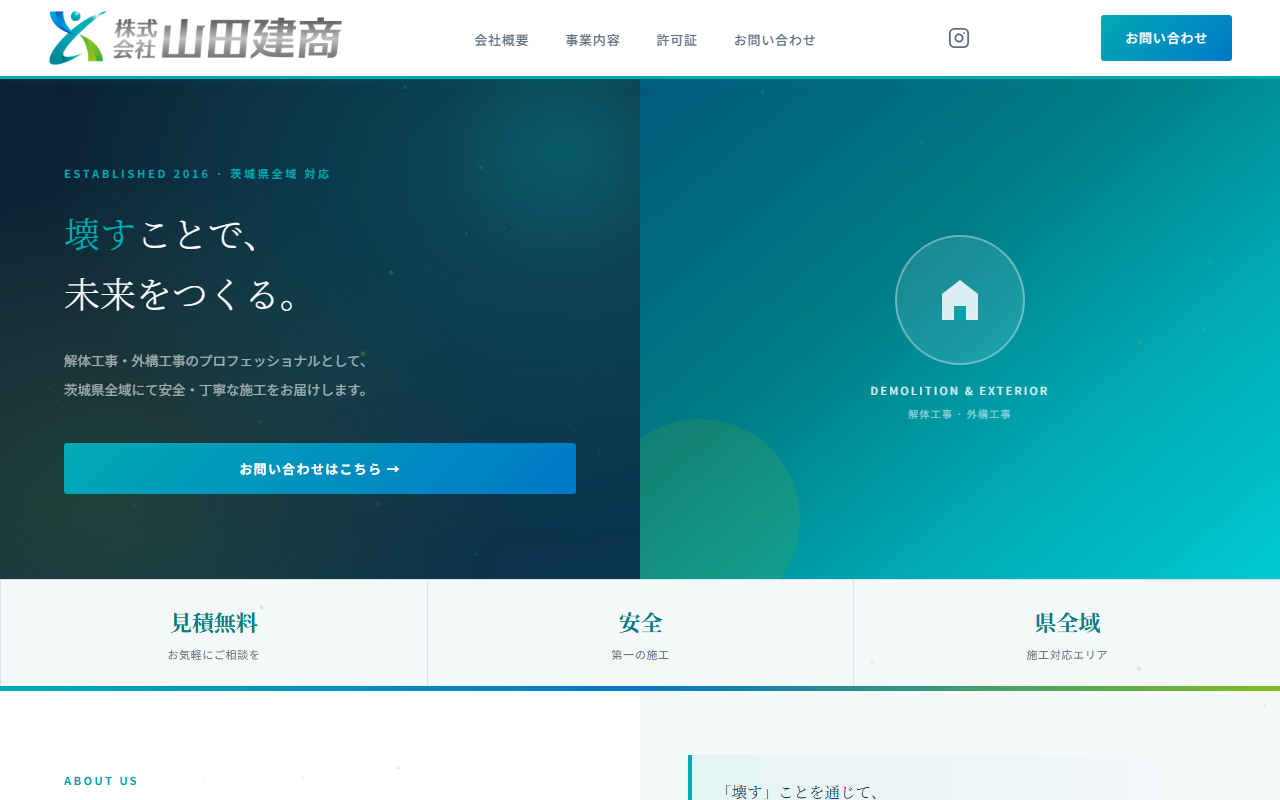Go to 事業内容 in the navigation
The width and height of the screenshot is (1280, 800).
click(x=592, y=40)
